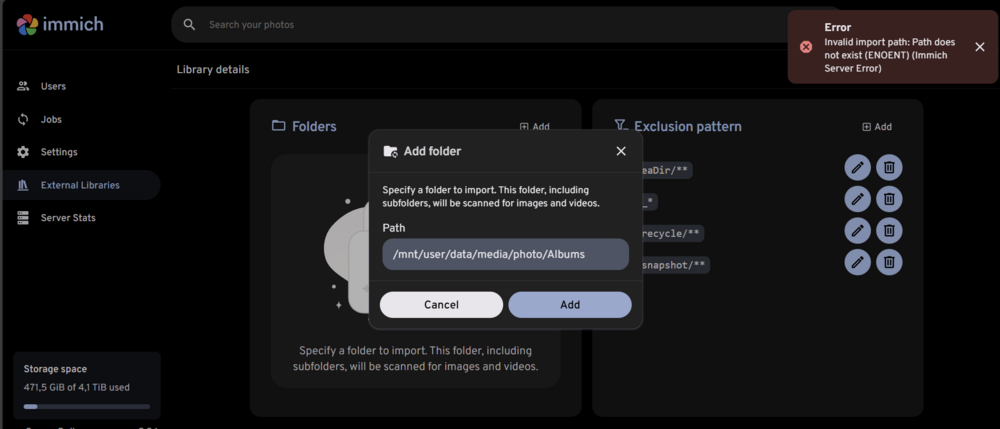Click the immich logo icon

(x=27, y=25)
